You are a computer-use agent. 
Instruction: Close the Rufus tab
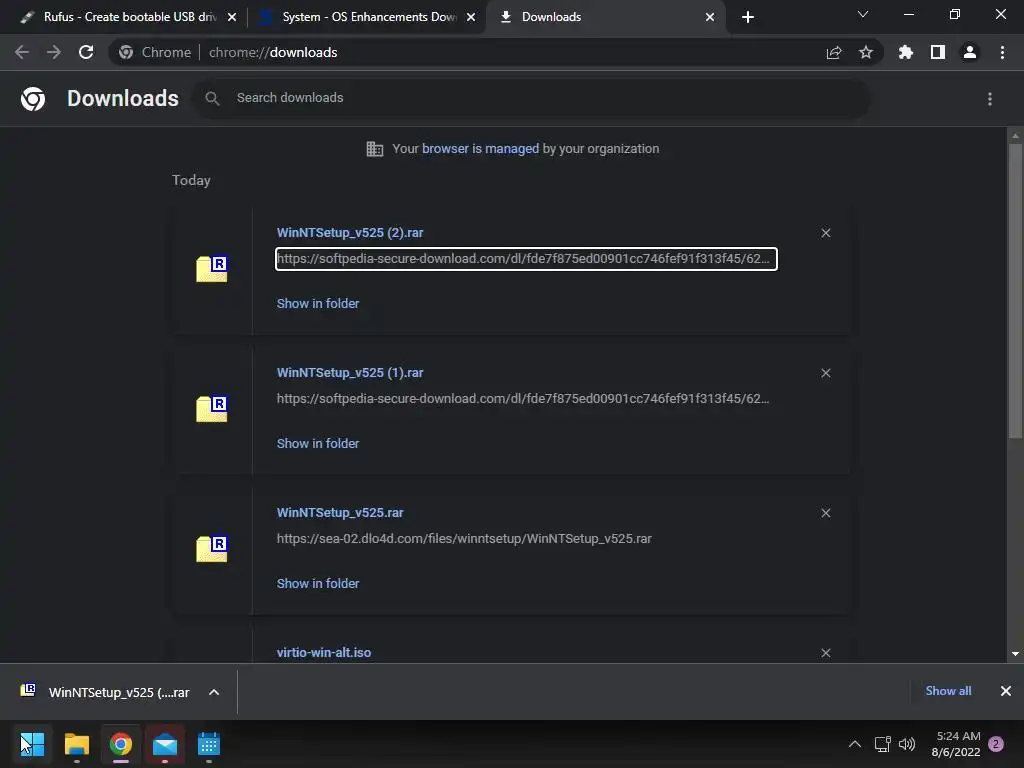(x=232, y=17)
